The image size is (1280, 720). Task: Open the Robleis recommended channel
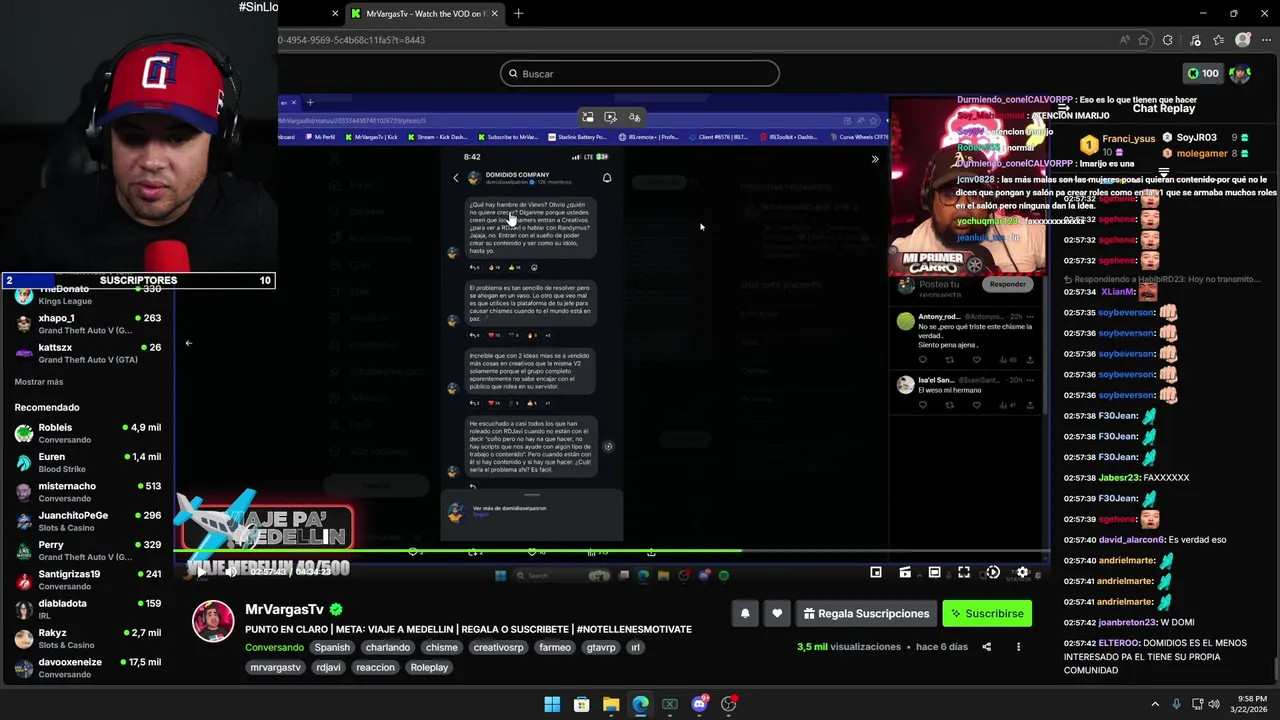[88, 433]
